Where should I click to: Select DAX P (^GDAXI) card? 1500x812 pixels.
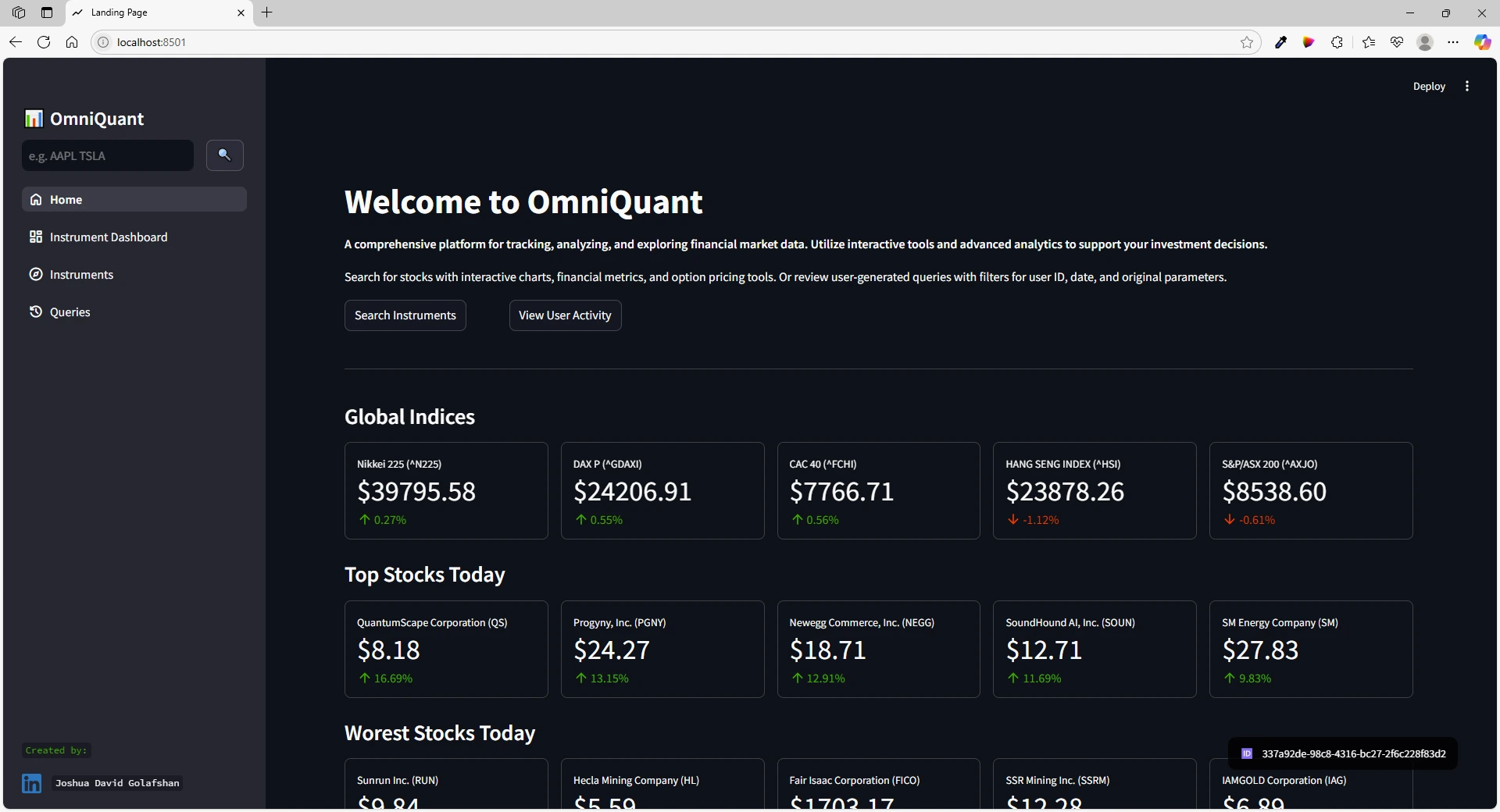662,490
